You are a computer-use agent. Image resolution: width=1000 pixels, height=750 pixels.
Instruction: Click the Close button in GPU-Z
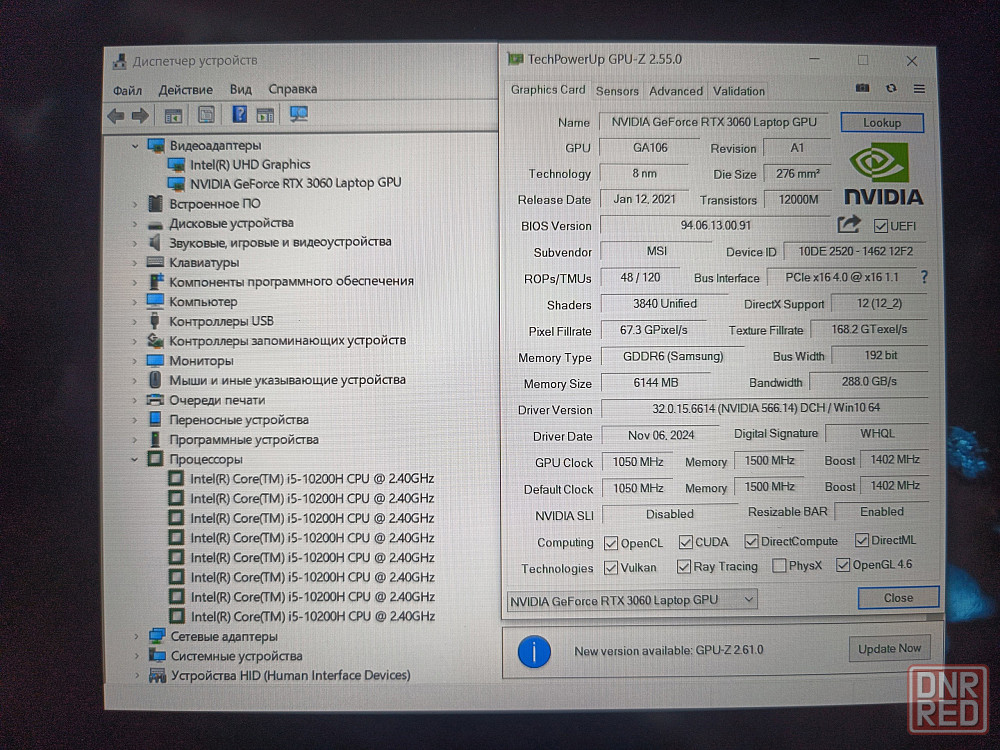click(899, 598)
